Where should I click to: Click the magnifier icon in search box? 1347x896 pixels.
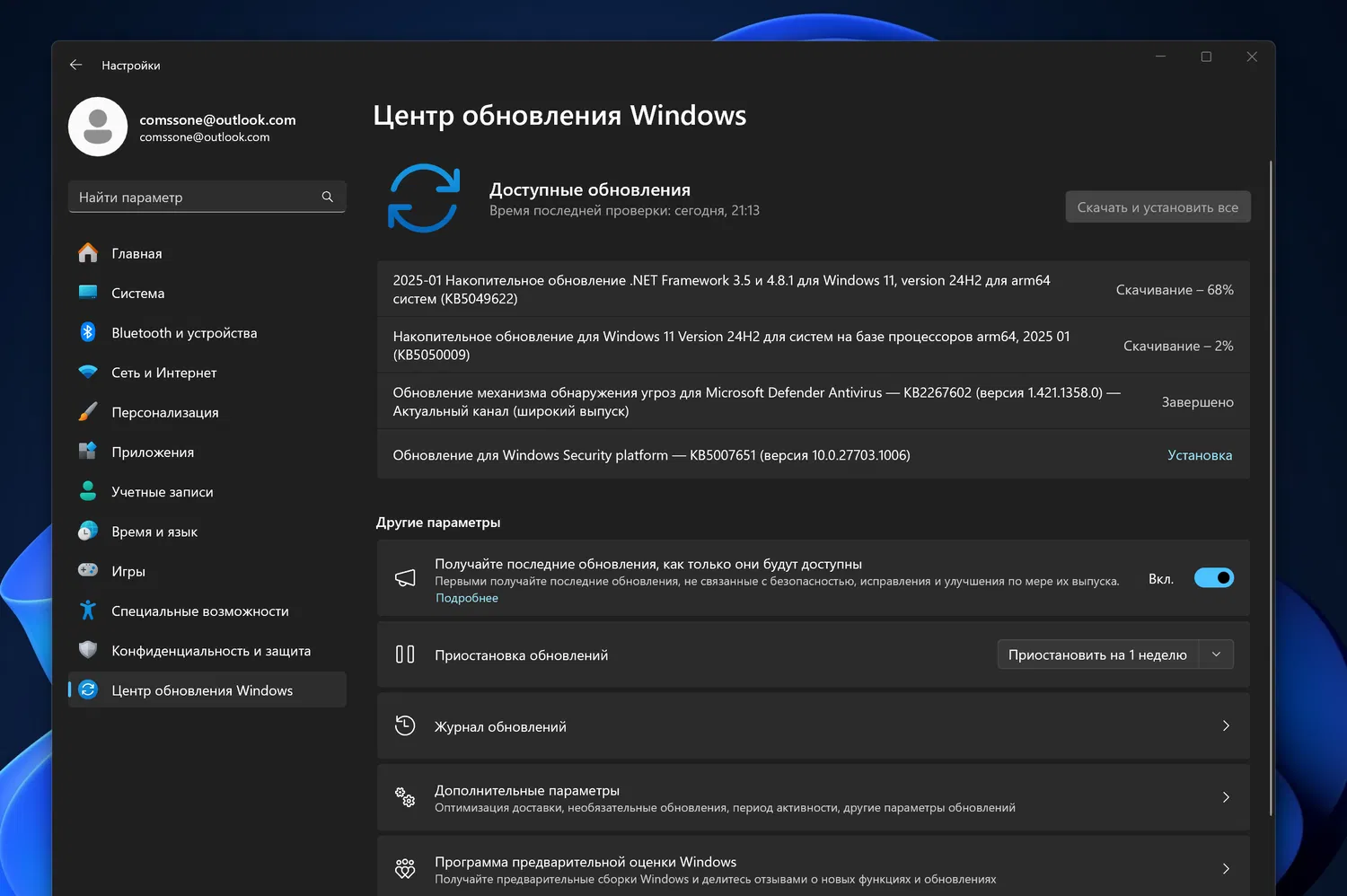[328, 197]
